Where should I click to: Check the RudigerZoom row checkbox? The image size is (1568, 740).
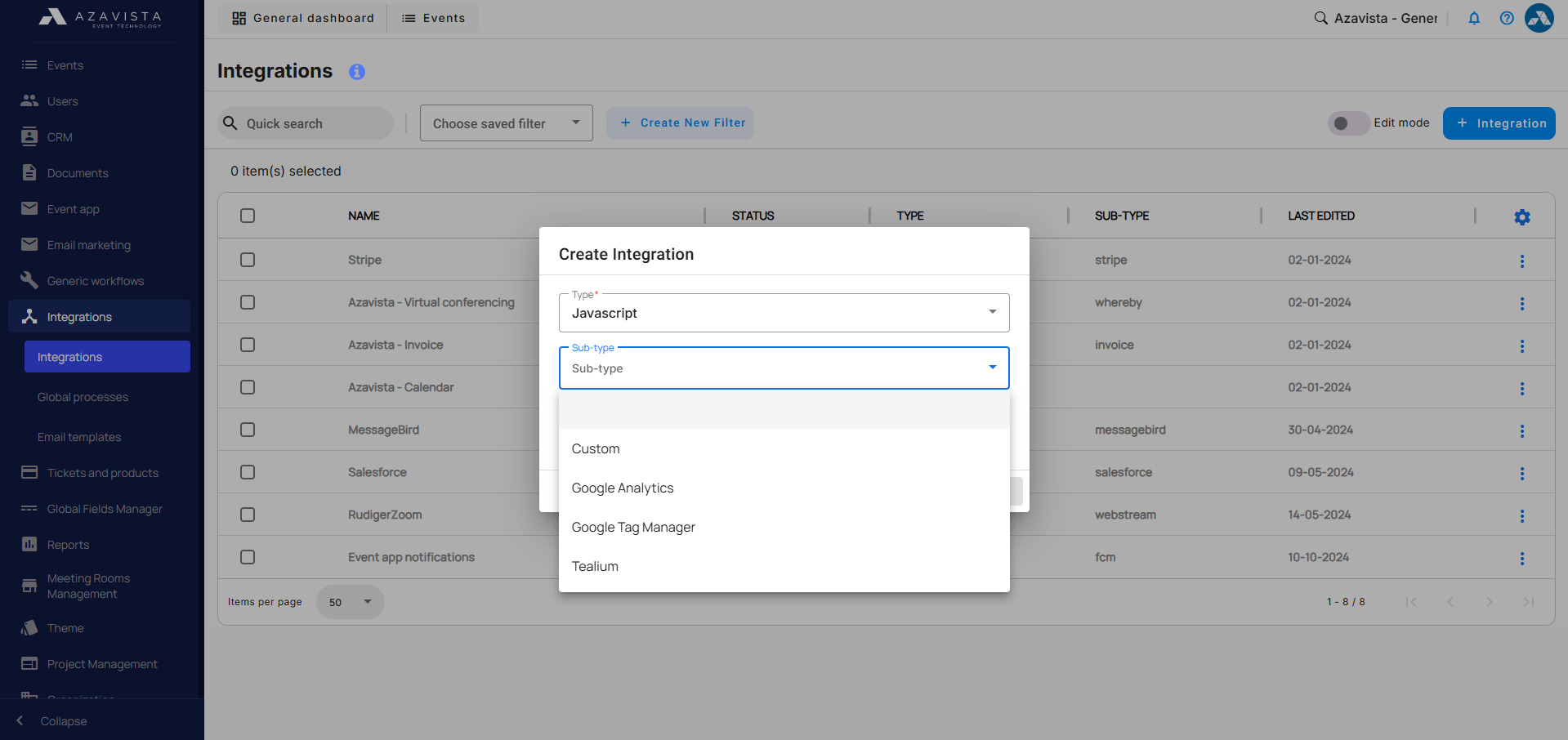tap(248, 515)
